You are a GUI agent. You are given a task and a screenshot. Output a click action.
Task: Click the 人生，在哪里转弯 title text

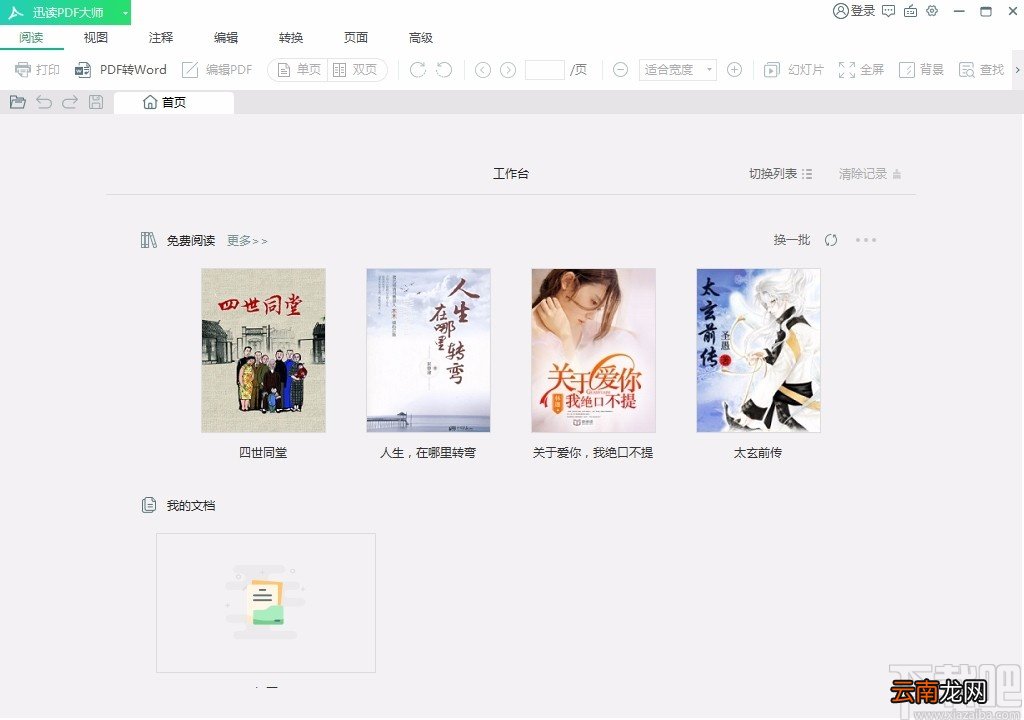(428, 453)
